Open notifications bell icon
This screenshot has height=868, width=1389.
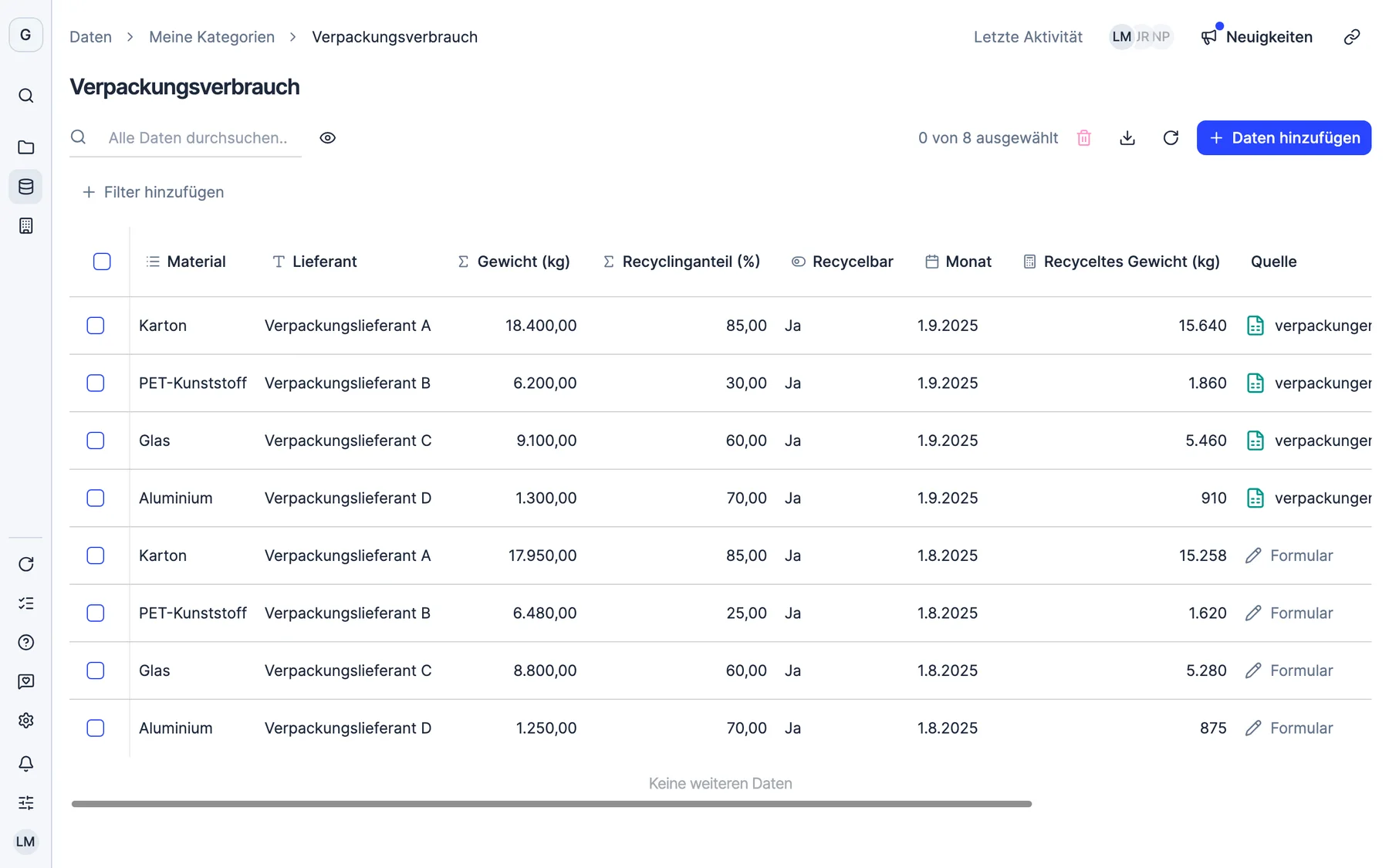pos(25,764)
